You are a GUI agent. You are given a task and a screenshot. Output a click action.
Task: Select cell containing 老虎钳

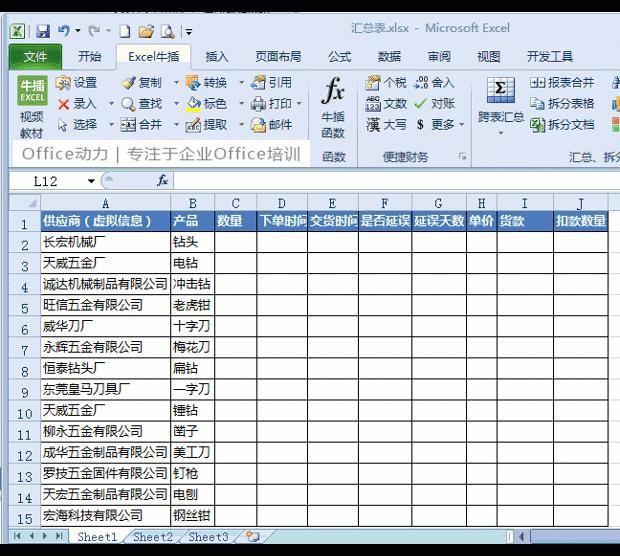click(193, 305)
